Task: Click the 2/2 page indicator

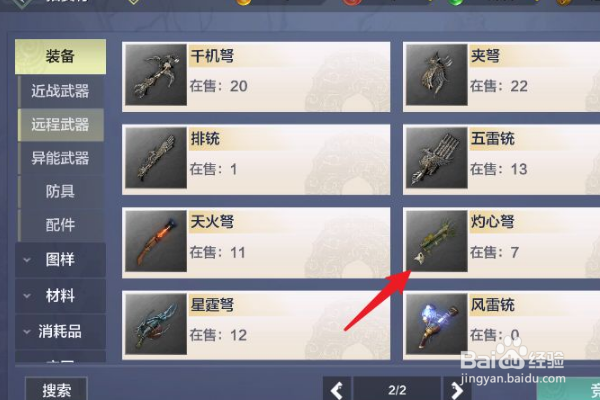Action: [x=397, y=390]
